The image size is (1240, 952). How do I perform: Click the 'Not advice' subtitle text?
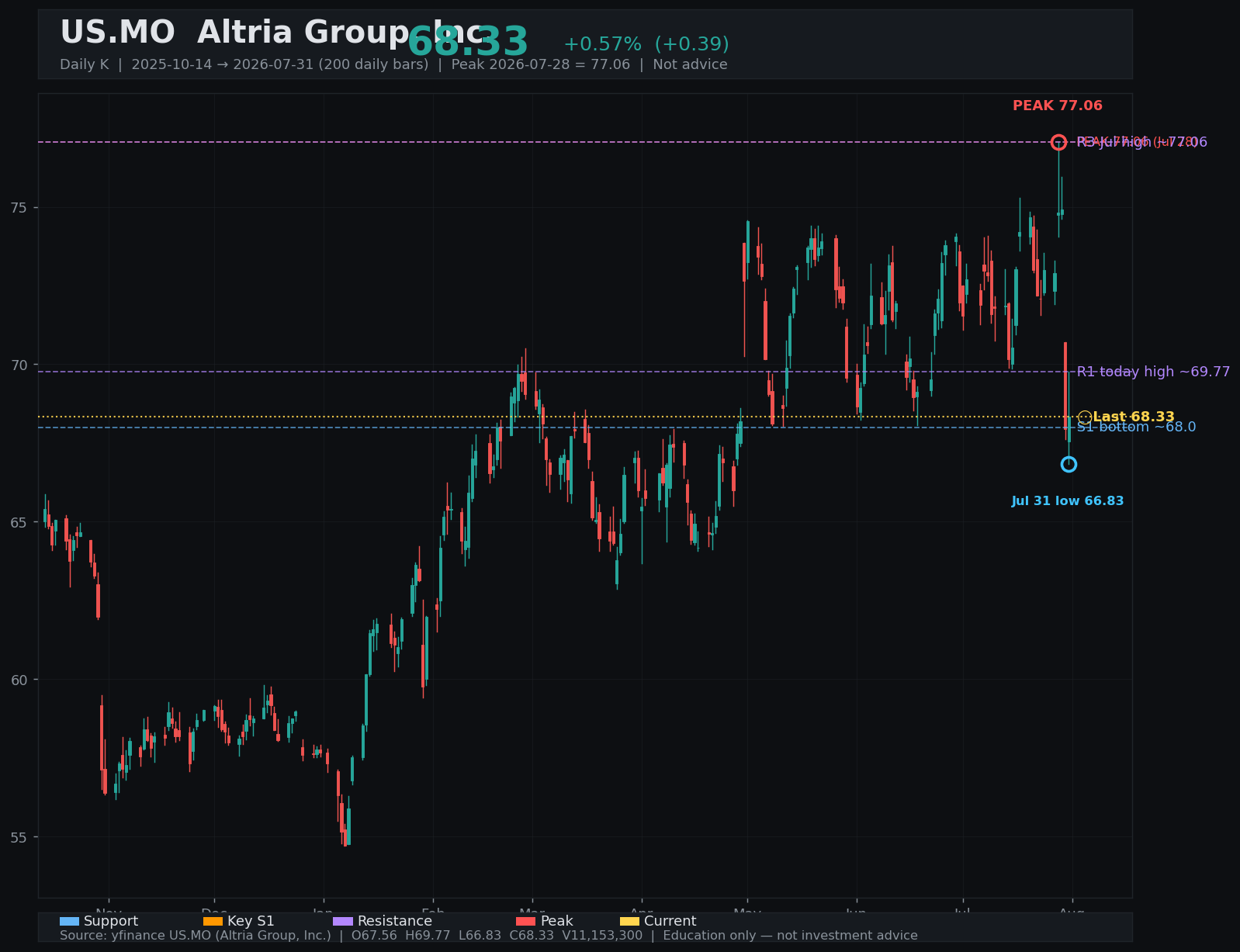(690, 64)
